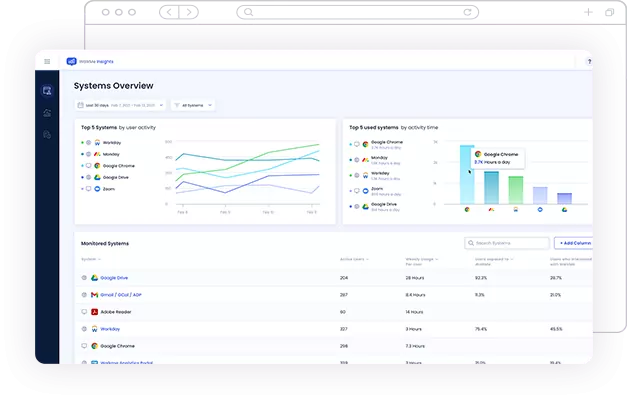Viewport: 628px width, 399px height.
Task: Click the WalkMe Insights logo
Action: pyautogui.click(x=90, y=61)
